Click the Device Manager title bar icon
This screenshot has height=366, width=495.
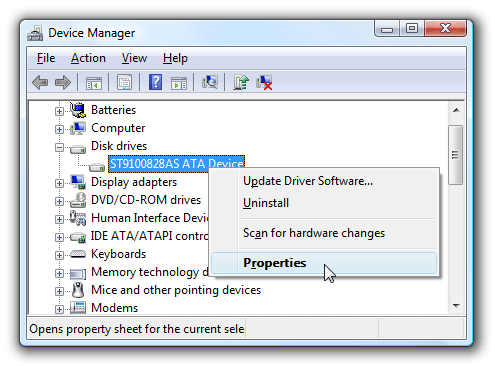point(35,33)
